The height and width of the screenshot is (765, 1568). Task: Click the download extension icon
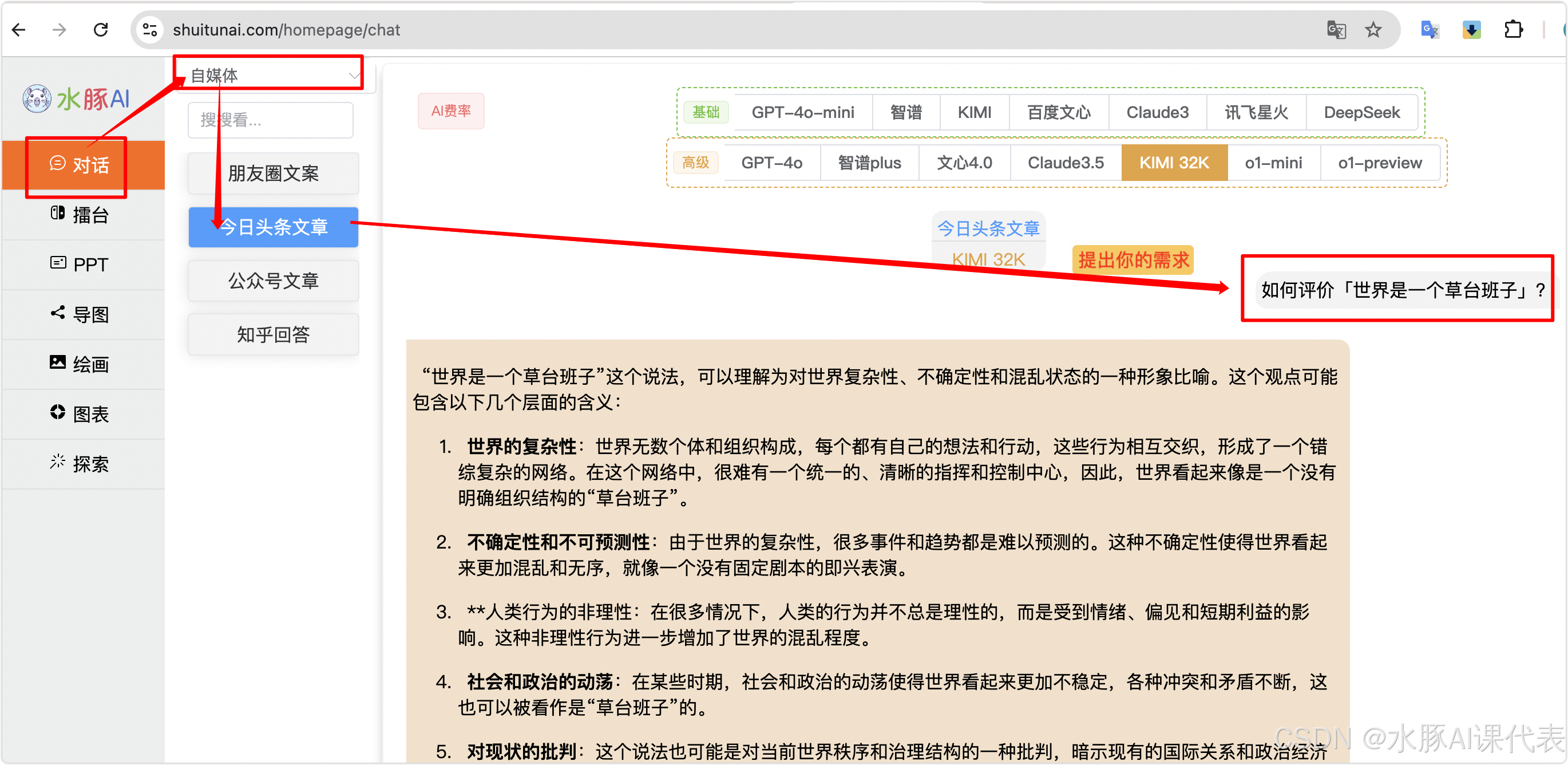point(1471,29)
